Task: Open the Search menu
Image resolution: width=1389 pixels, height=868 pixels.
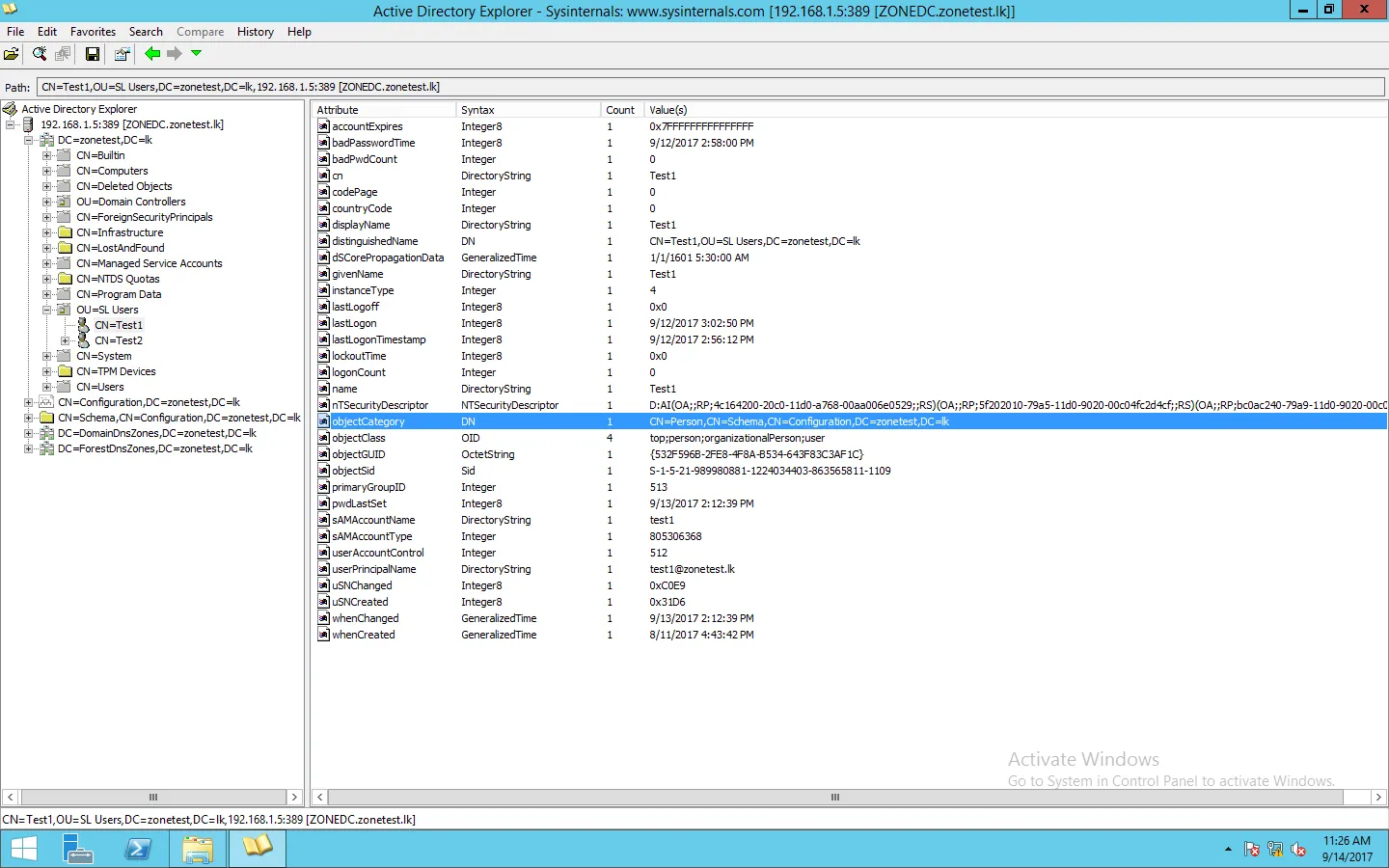Action: coord(146,32)
